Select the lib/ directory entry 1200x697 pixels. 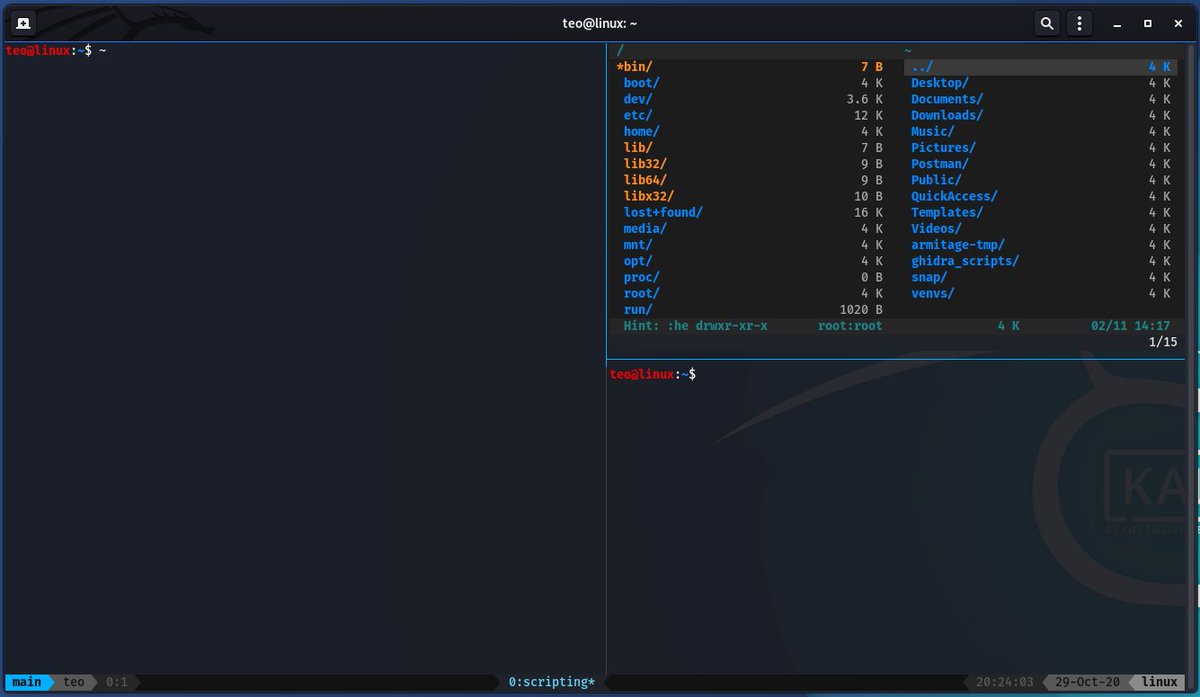[x=751, y=147]
